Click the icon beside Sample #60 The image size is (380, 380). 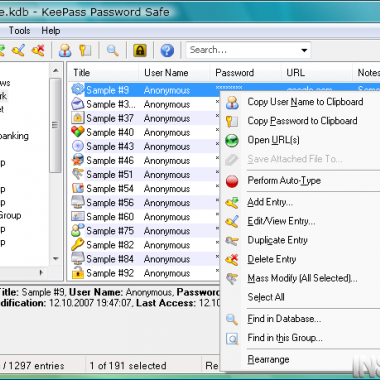78,216
